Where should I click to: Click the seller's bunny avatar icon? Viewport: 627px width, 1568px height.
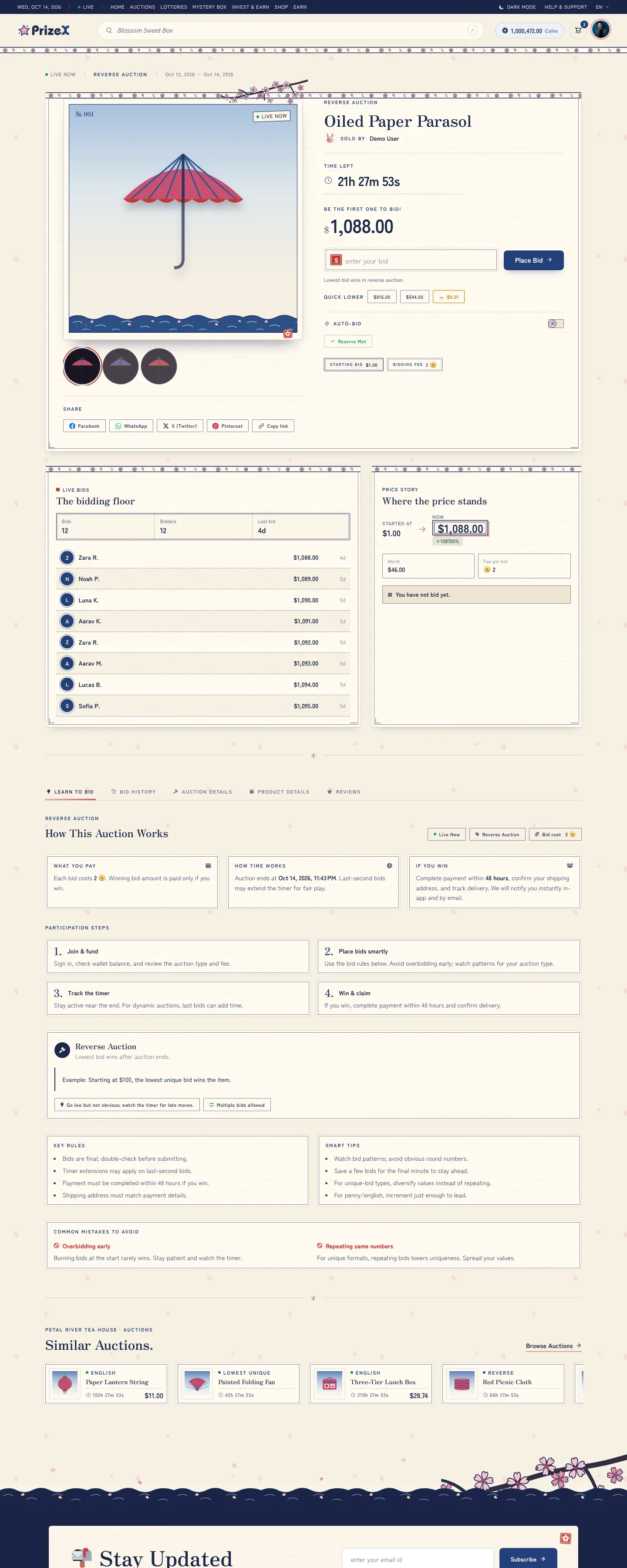coord(329,138)
